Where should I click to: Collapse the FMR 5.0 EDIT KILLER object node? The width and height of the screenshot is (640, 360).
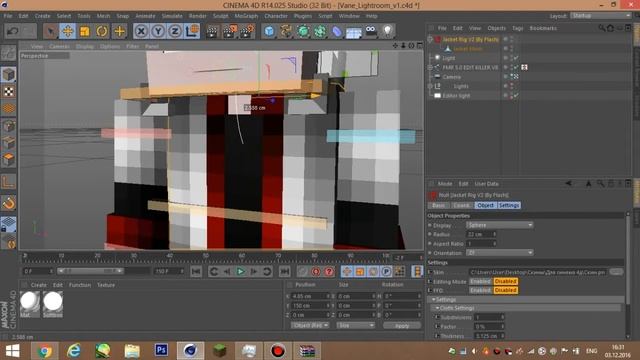tap(430, 67)
